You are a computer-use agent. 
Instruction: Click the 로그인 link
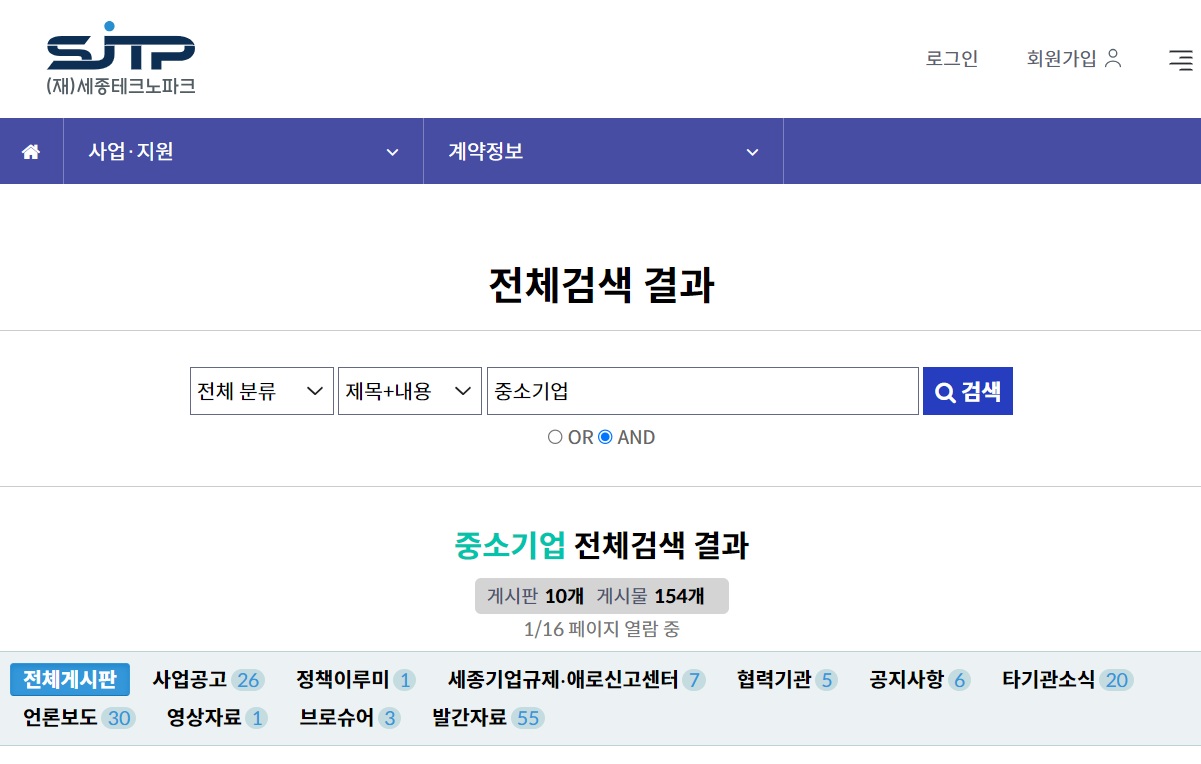tap(950, 60)
